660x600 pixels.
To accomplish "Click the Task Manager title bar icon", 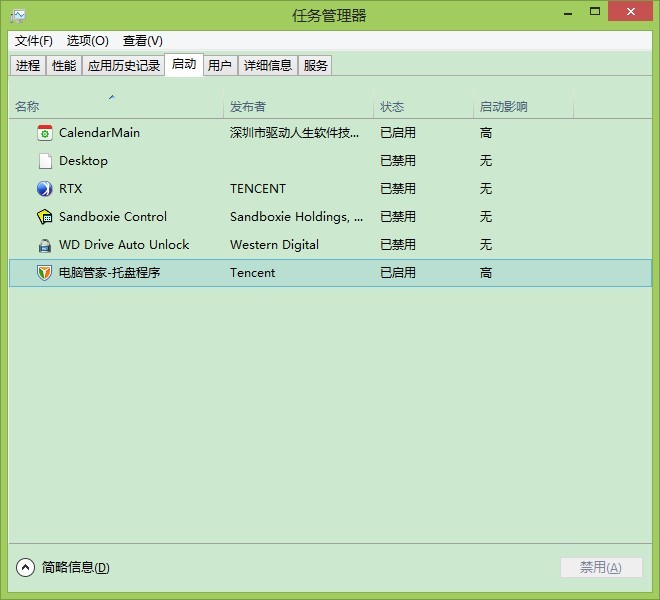I will (x=17, y=15).
